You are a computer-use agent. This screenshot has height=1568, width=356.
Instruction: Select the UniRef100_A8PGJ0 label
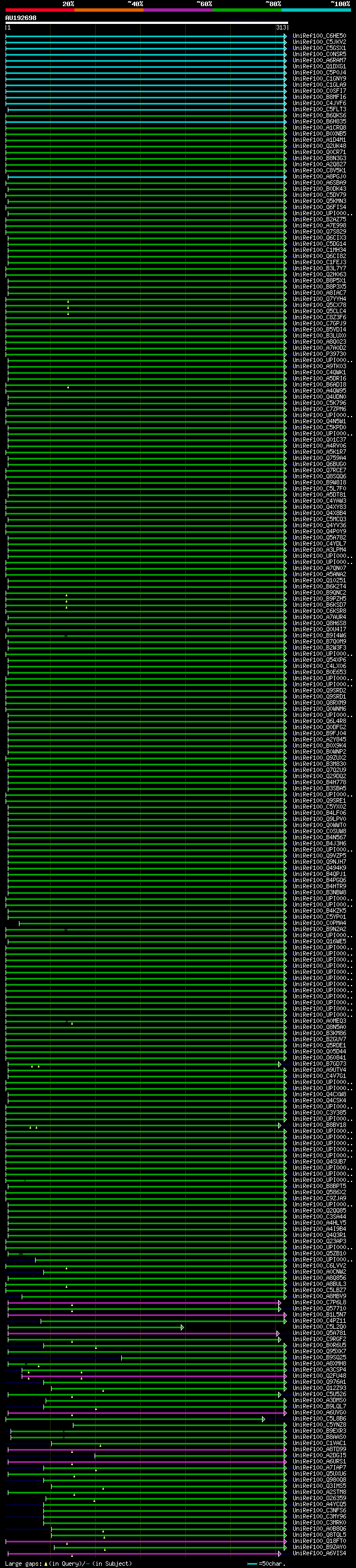click(319, 176)
